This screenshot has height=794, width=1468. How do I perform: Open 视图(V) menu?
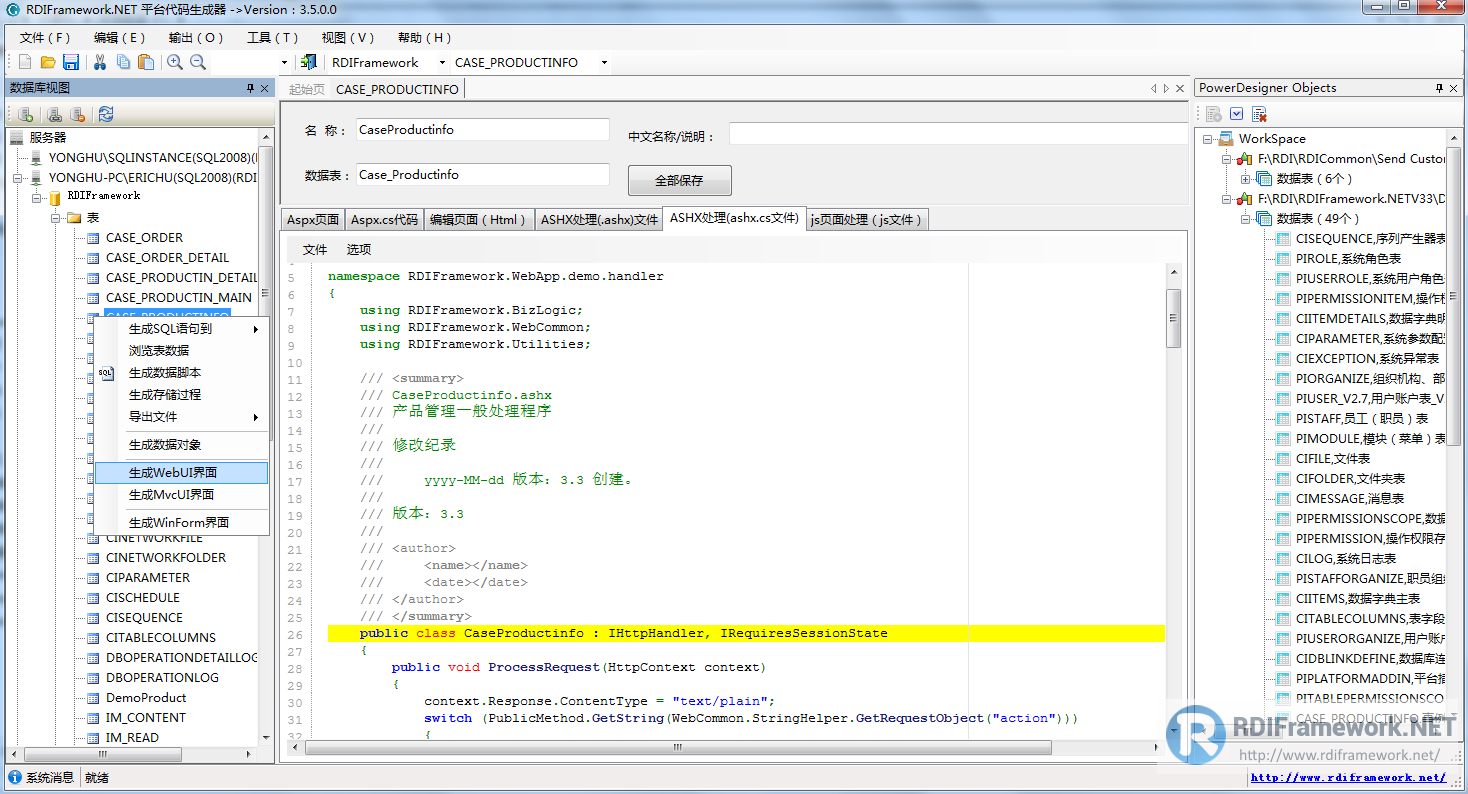348,38
